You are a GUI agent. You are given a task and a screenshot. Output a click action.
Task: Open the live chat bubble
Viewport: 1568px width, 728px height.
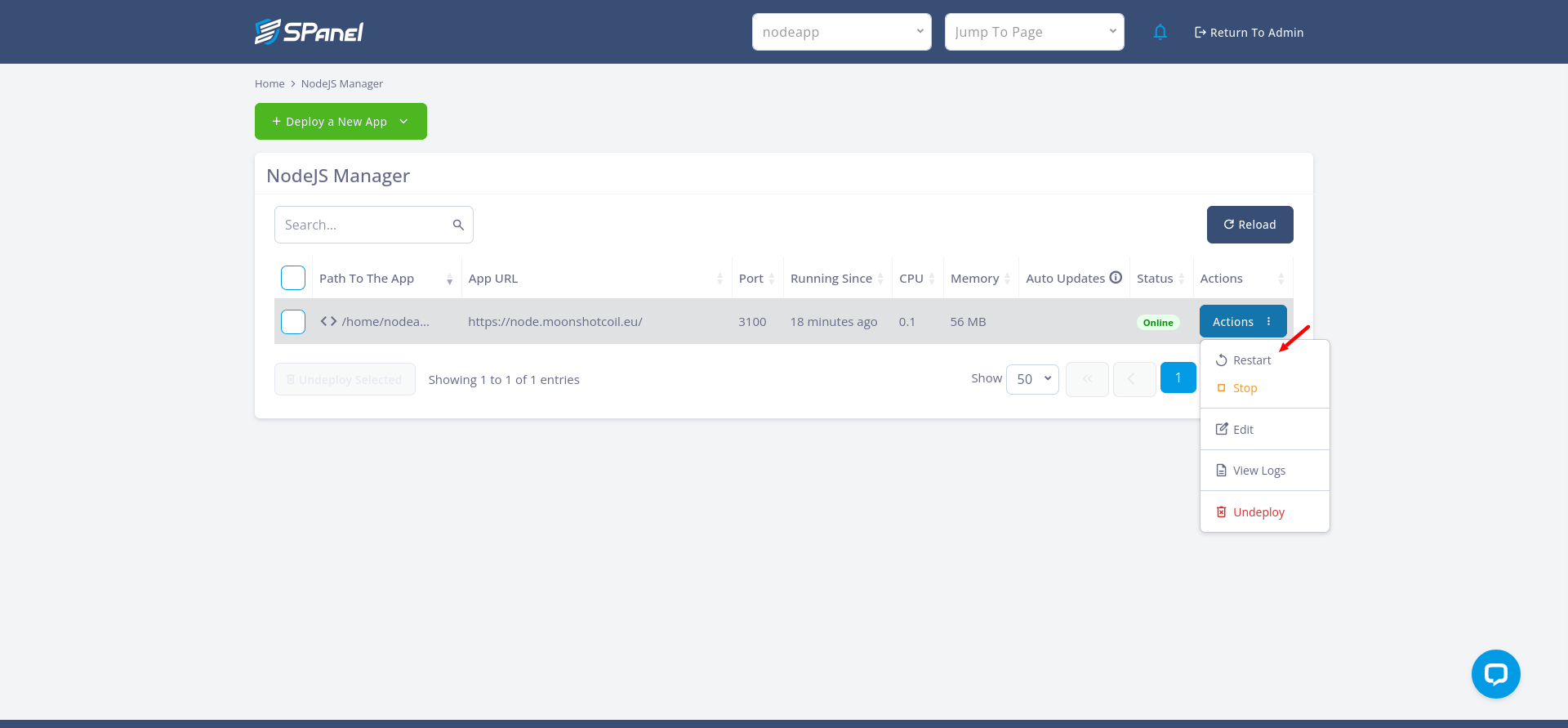(1495, 674)
